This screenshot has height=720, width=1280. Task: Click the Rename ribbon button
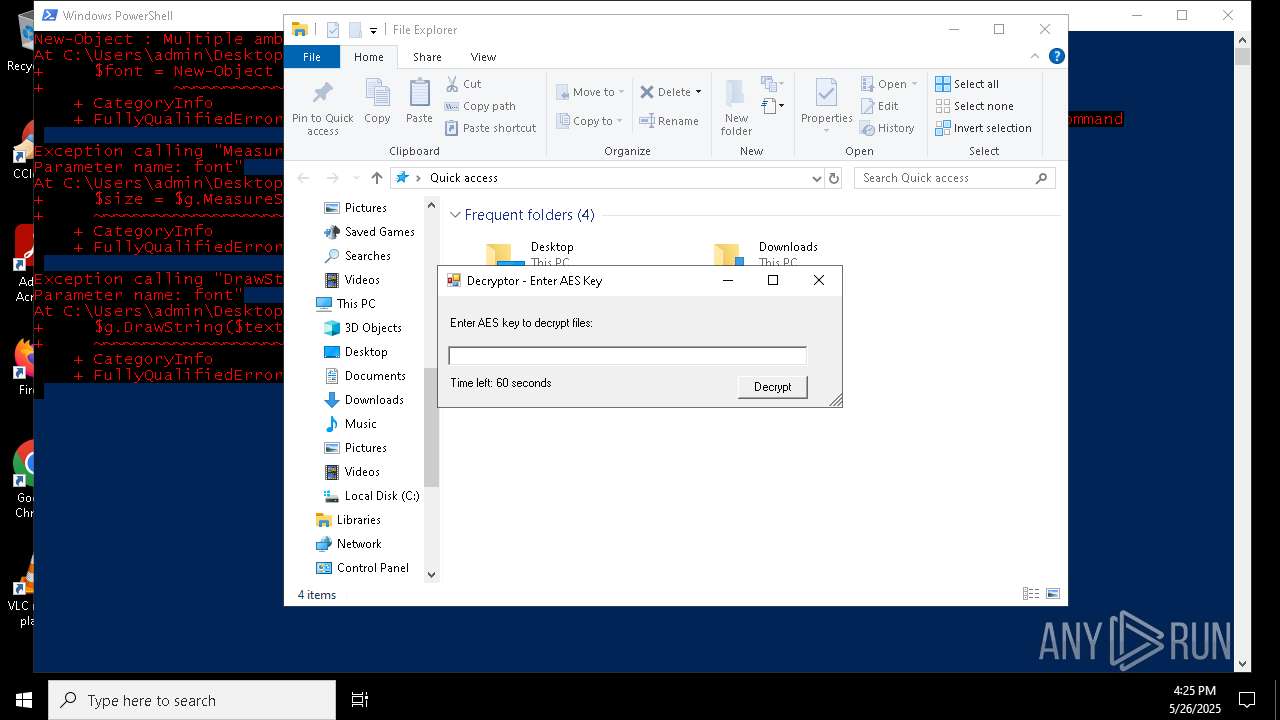(669, 121)
